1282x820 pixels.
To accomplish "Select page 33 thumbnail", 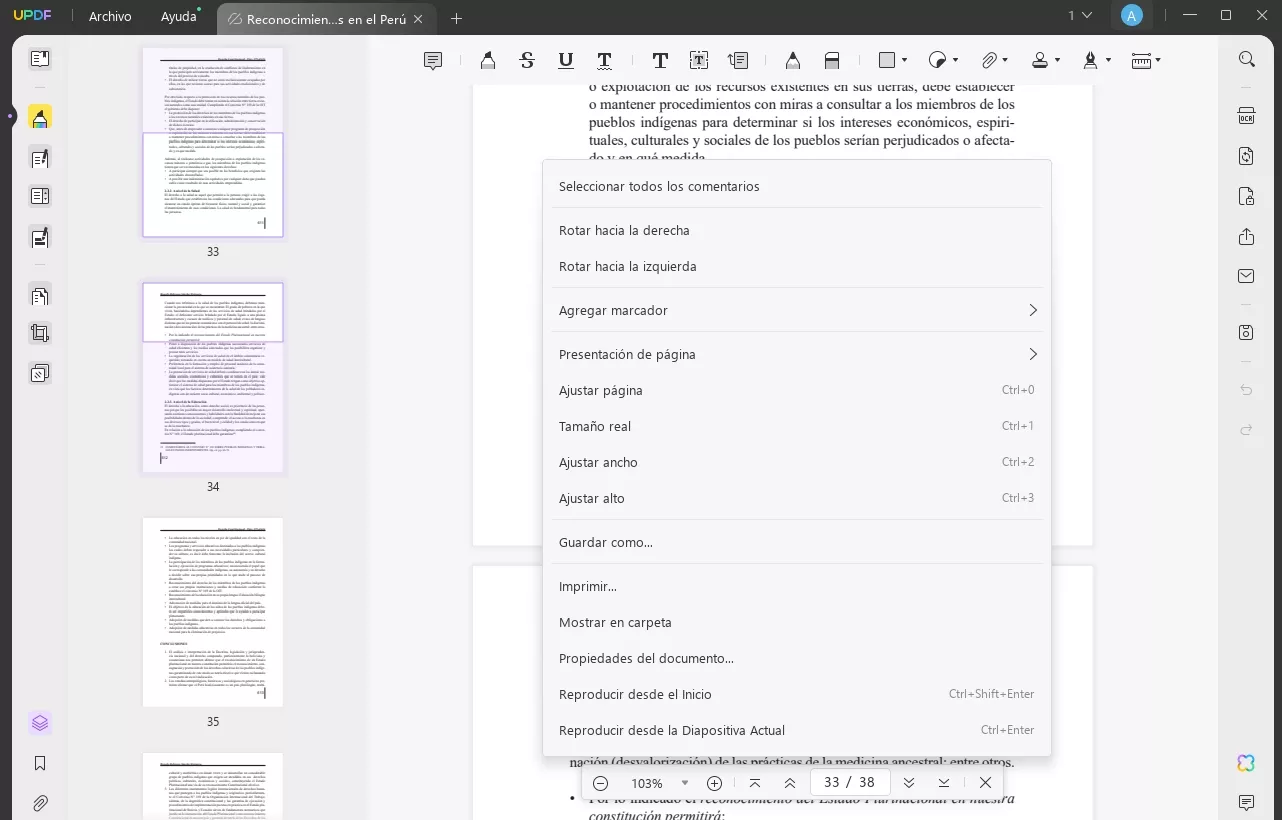I will [213, 142].
